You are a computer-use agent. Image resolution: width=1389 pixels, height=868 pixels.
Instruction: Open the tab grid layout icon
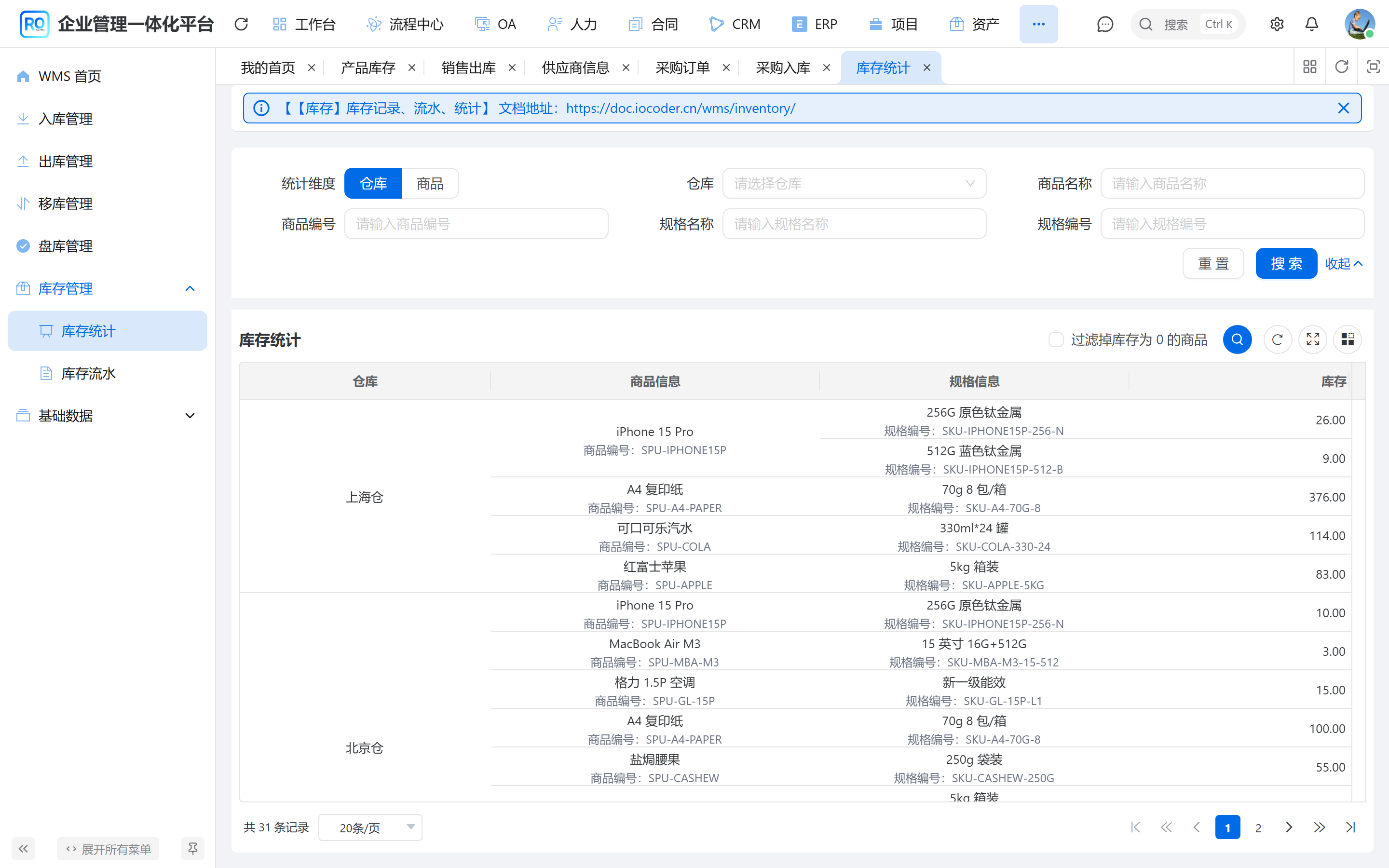point(1310,67)
